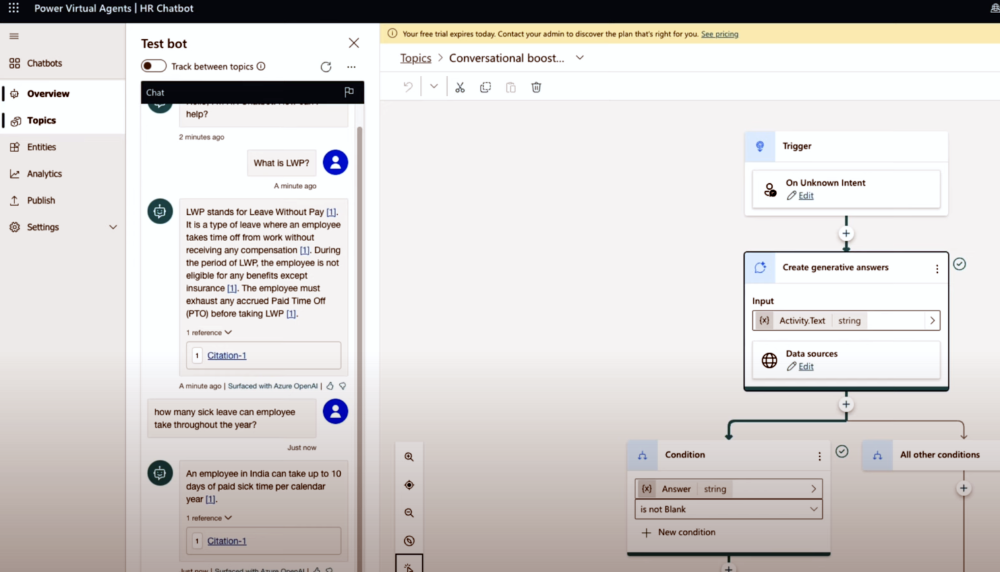Viewport: 1000px width, 572px height.
Task: Close the Test bot panel
Action: click(354, 43)
